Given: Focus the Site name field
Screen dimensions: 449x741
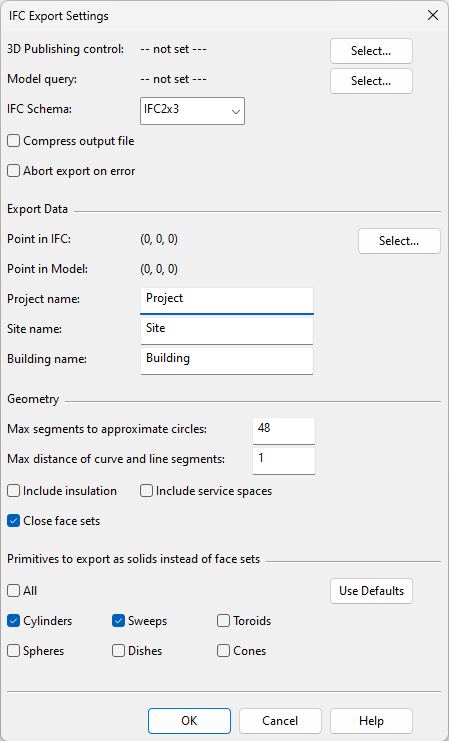Looking at the screenshot, I should pos(227,331).
